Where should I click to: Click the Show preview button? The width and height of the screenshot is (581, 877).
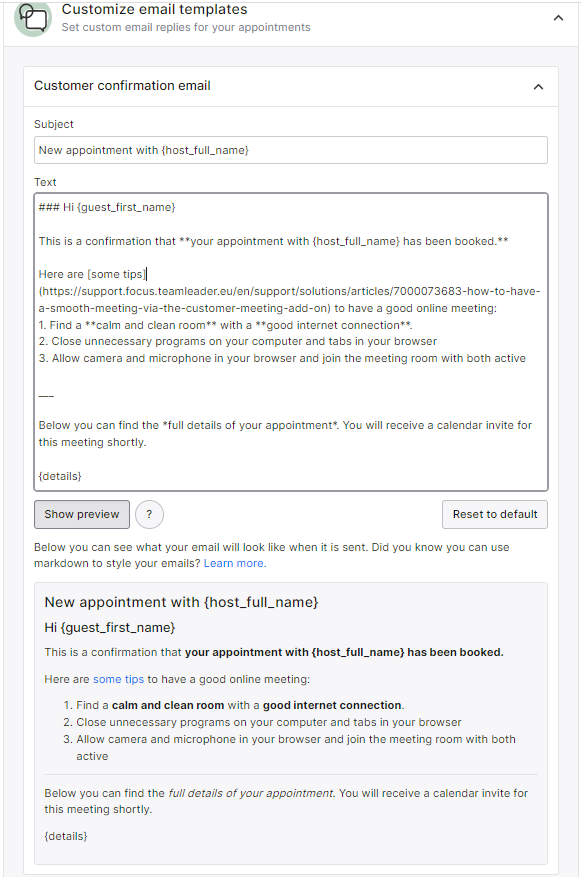(82, 514)
